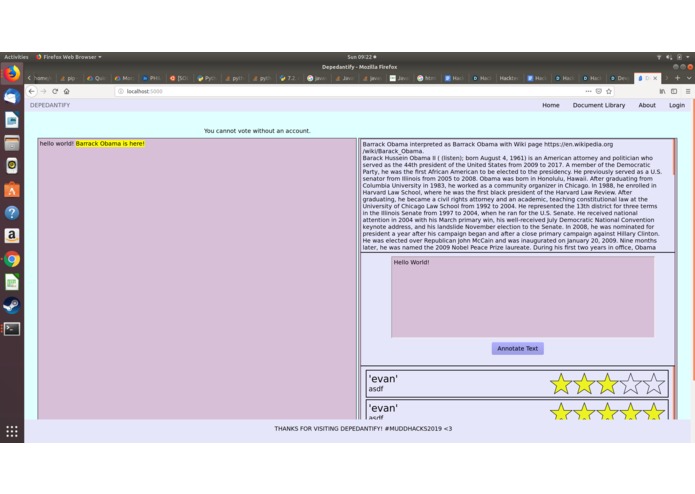Open page actions three-dot menu
Viewport: 695px width, 494px height.
click(x=588, y=91)
